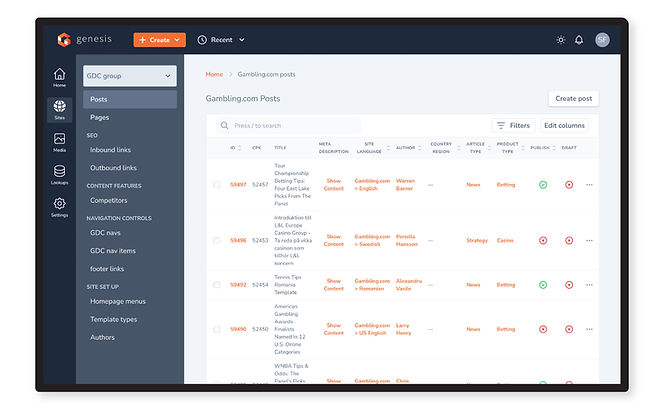Select the checkbox for post 59490
Screen dimensions: 664x408
point(217,329)
